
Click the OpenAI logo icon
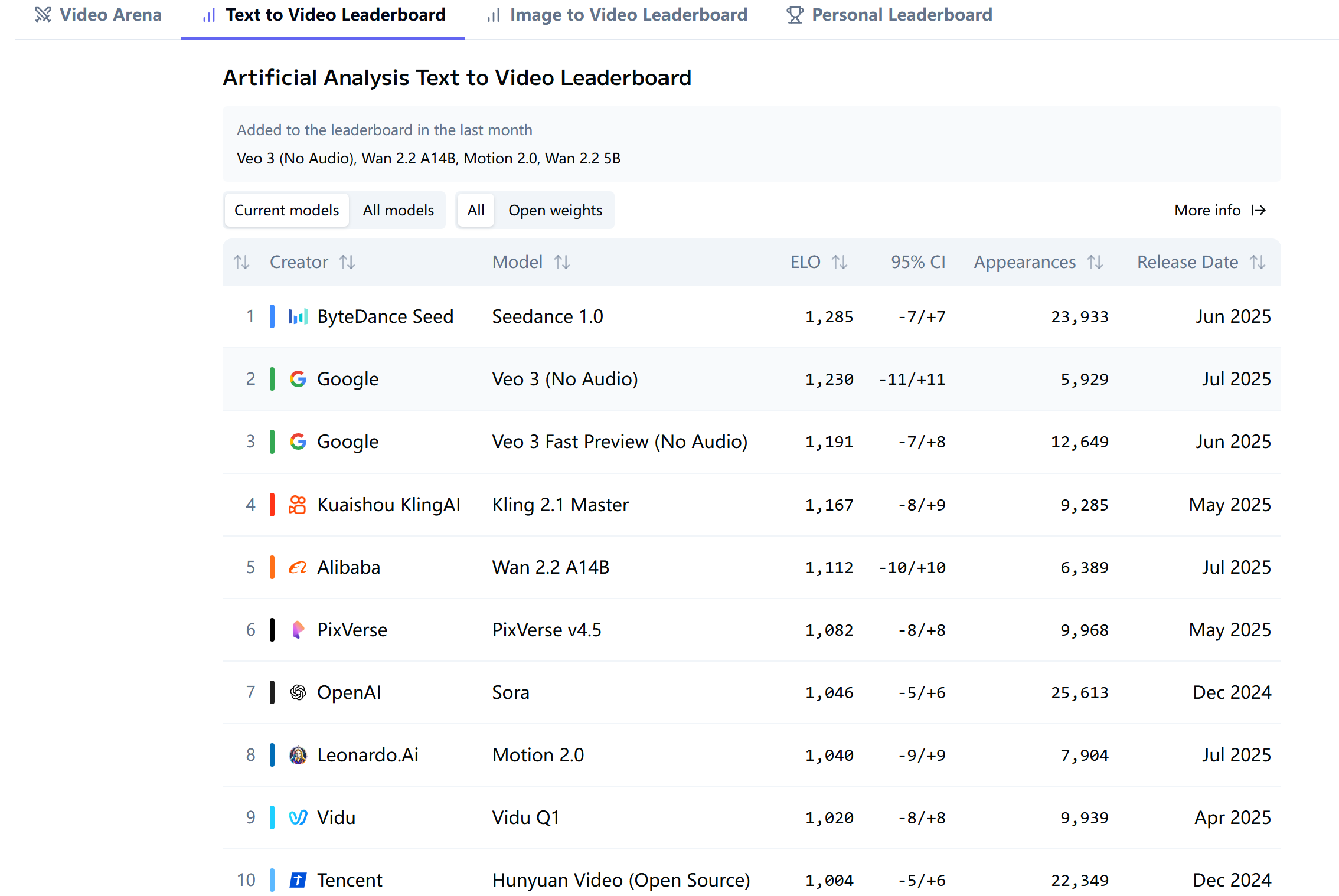pos(298,692)
